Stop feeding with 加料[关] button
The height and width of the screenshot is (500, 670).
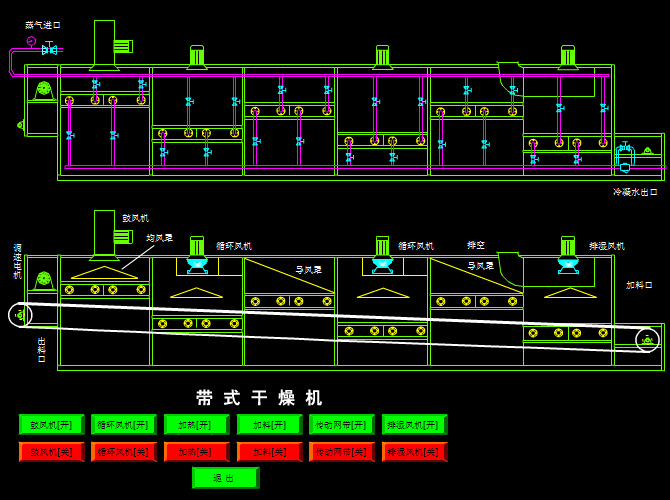[x=270, y=452]
